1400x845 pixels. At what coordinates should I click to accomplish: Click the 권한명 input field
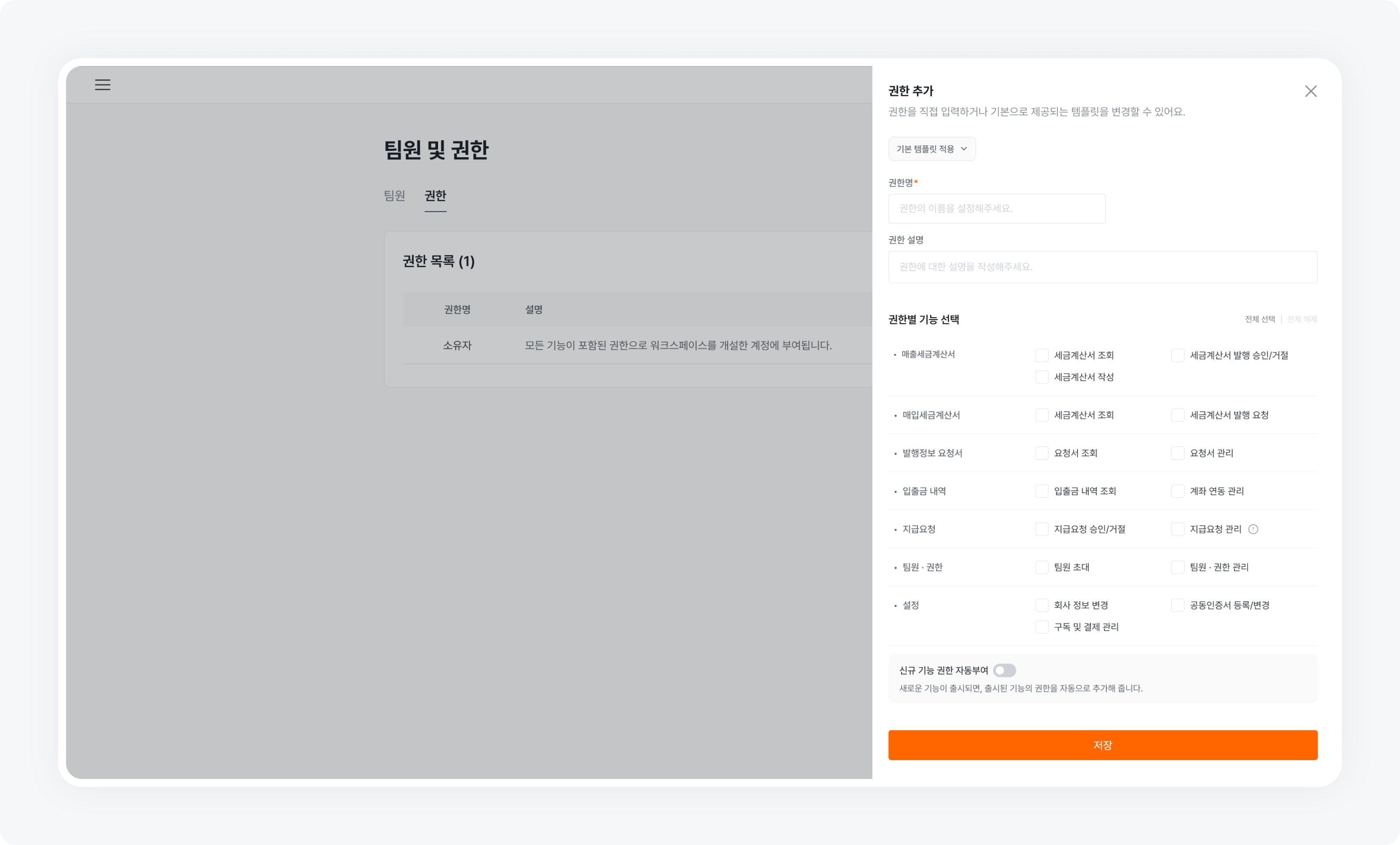(x=997, y=208)
